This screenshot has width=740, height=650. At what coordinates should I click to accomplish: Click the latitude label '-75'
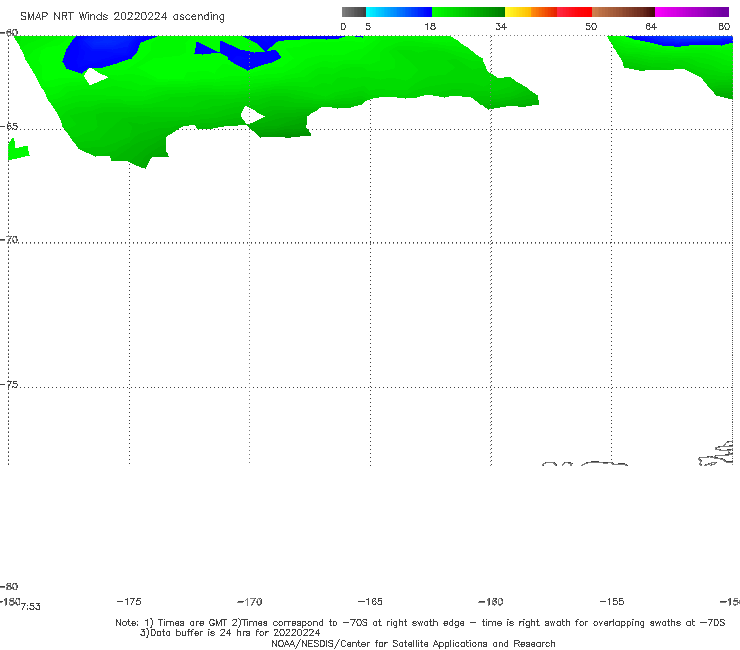point(9,385)
